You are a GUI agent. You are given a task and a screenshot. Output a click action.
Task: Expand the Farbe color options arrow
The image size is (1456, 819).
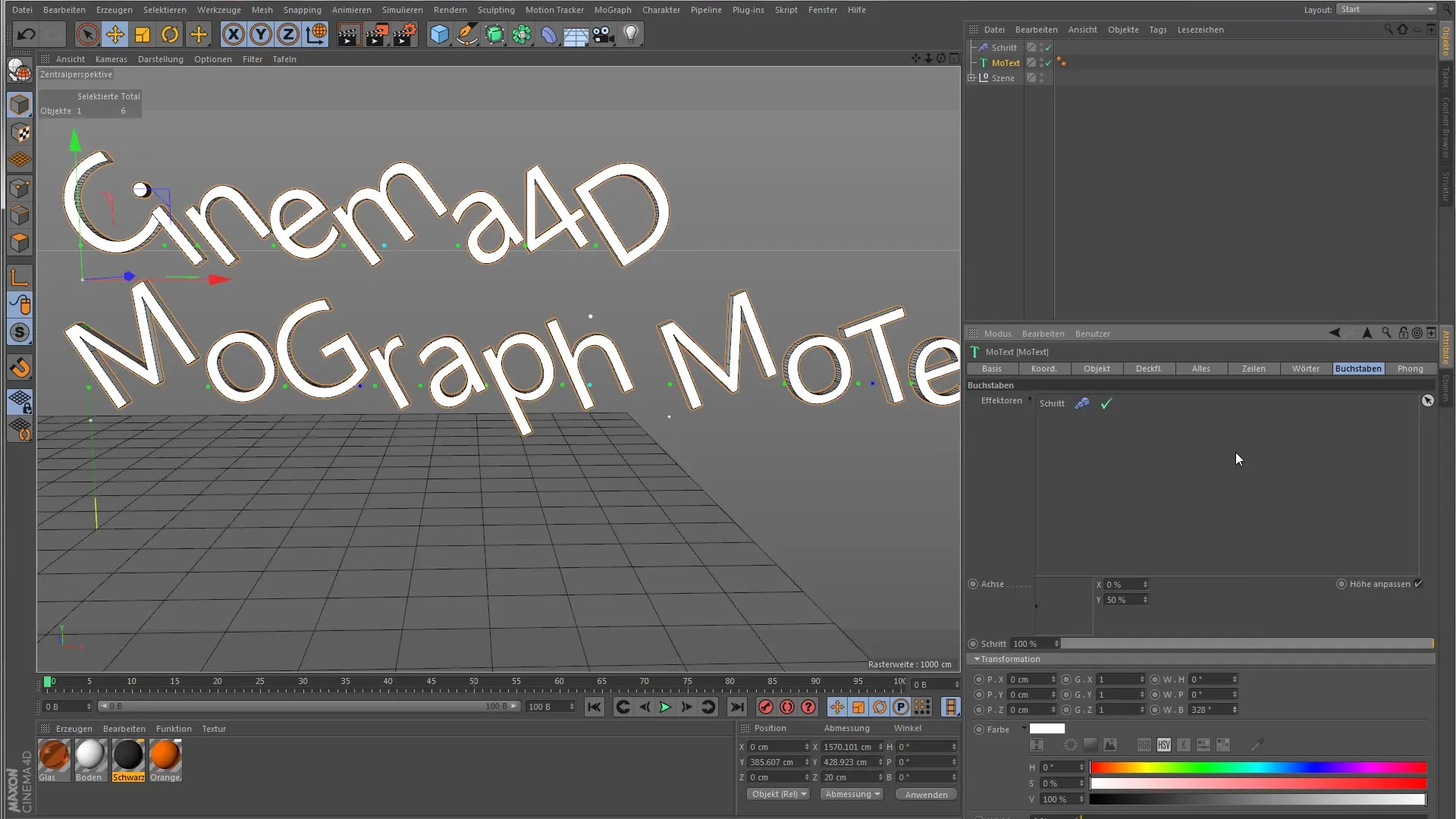pos(1023,728)
